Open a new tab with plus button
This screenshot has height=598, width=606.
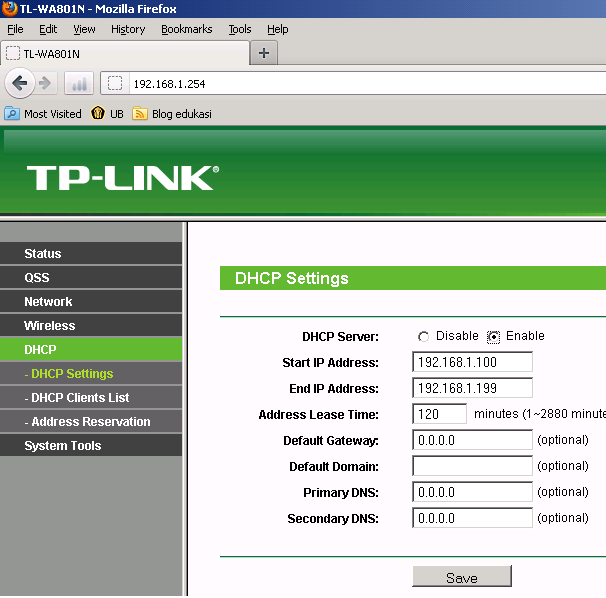click(x=264, y=53)
